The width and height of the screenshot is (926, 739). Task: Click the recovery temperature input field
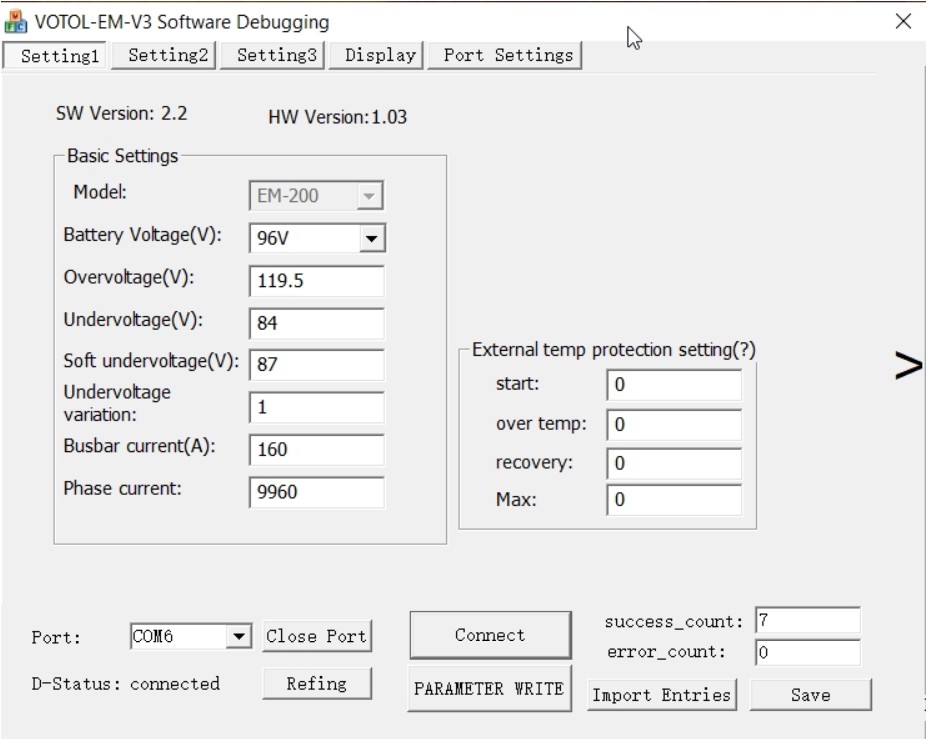(x=674, y=463)
